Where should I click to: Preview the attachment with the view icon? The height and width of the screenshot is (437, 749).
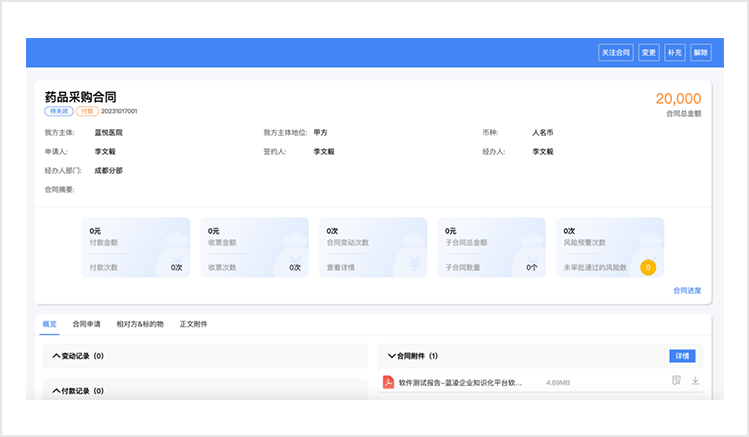[677, 381]
